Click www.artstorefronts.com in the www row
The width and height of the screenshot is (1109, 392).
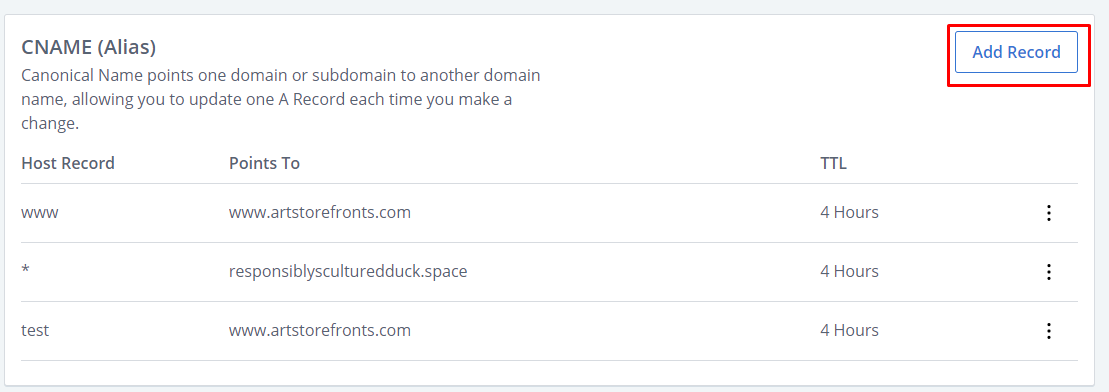[320, 212]
